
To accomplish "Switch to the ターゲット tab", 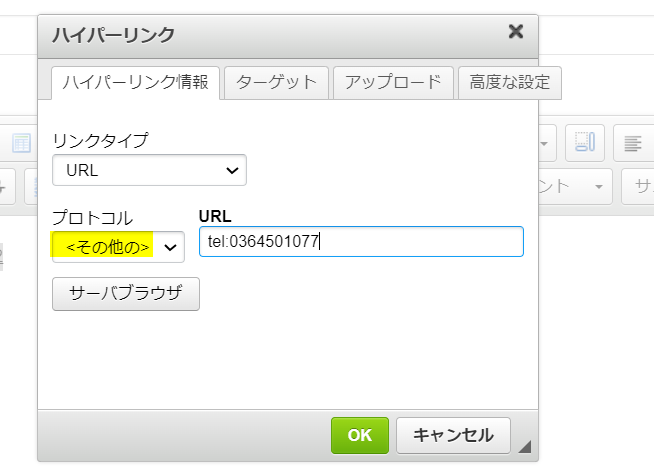I will pos(276,82).
